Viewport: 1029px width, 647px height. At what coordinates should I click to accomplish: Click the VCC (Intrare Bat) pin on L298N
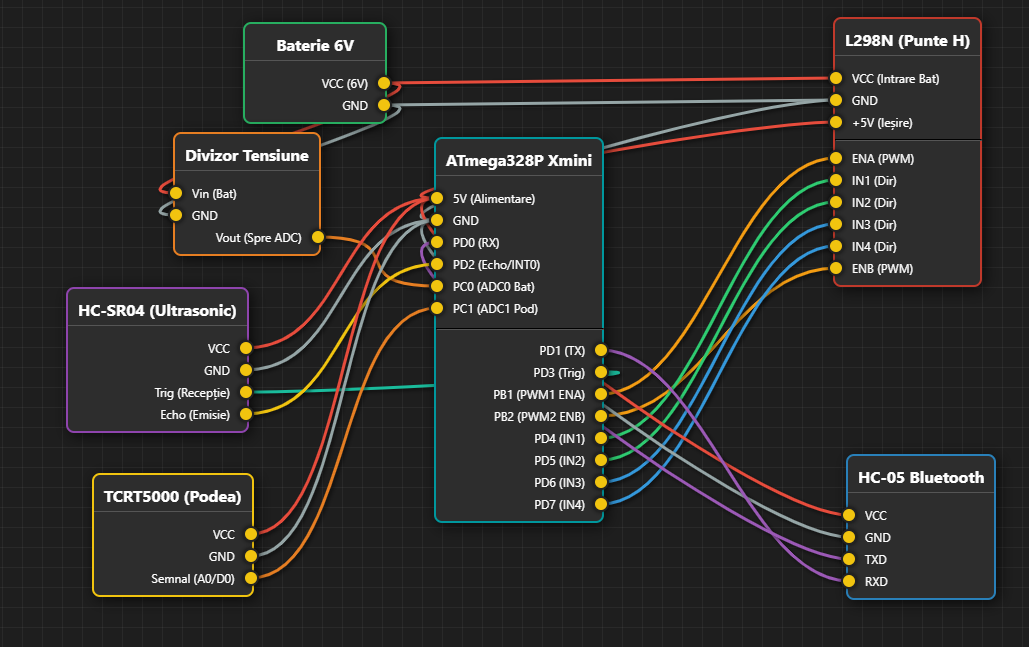835,78
